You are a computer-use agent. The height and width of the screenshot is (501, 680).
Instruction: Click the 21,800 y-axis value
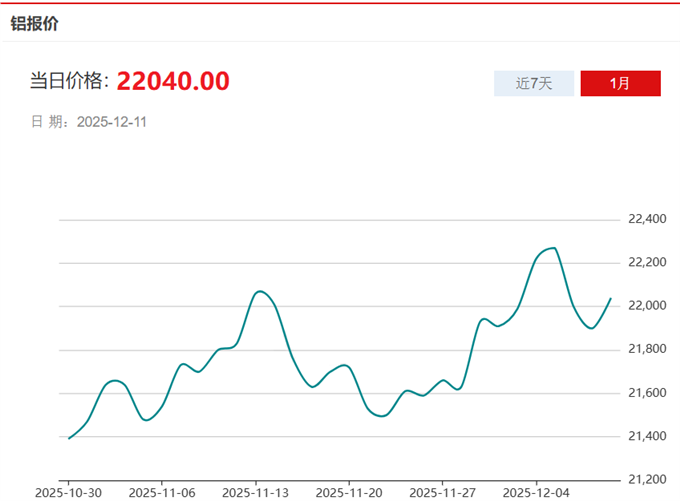coord(646,349)
